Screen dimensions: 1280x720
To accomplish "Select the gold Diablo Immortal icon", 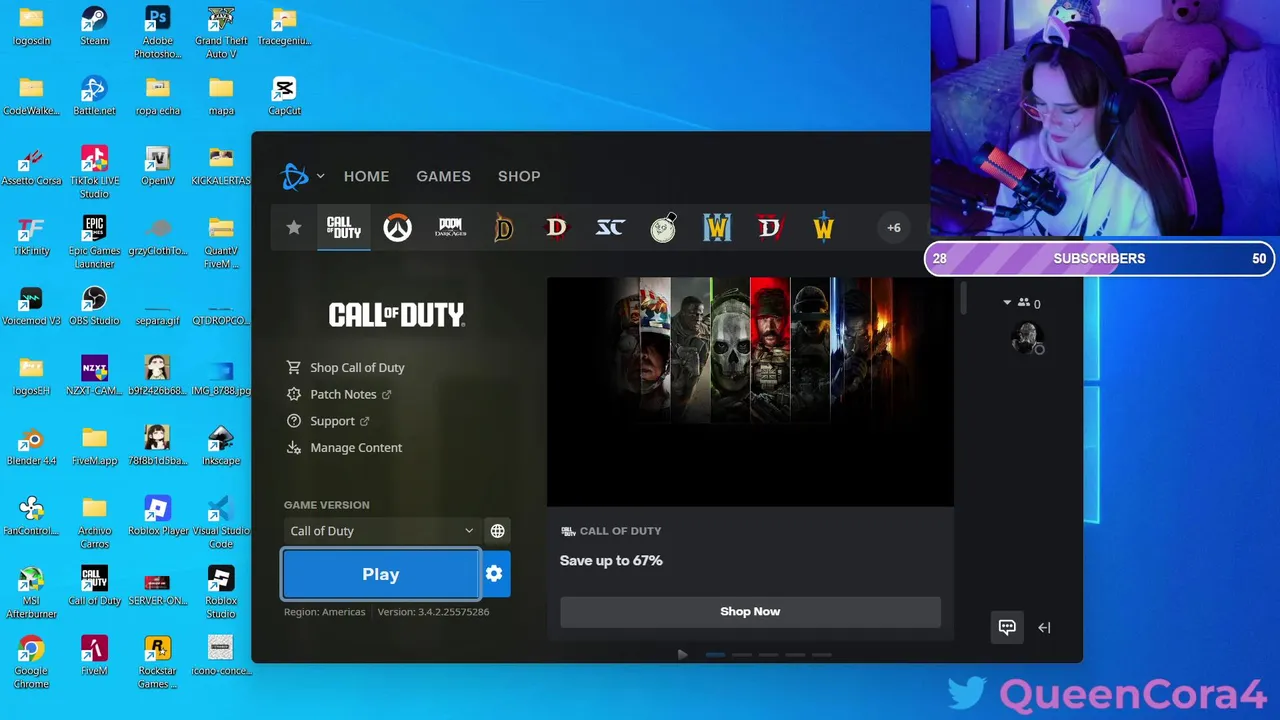I will pos(503,228).
